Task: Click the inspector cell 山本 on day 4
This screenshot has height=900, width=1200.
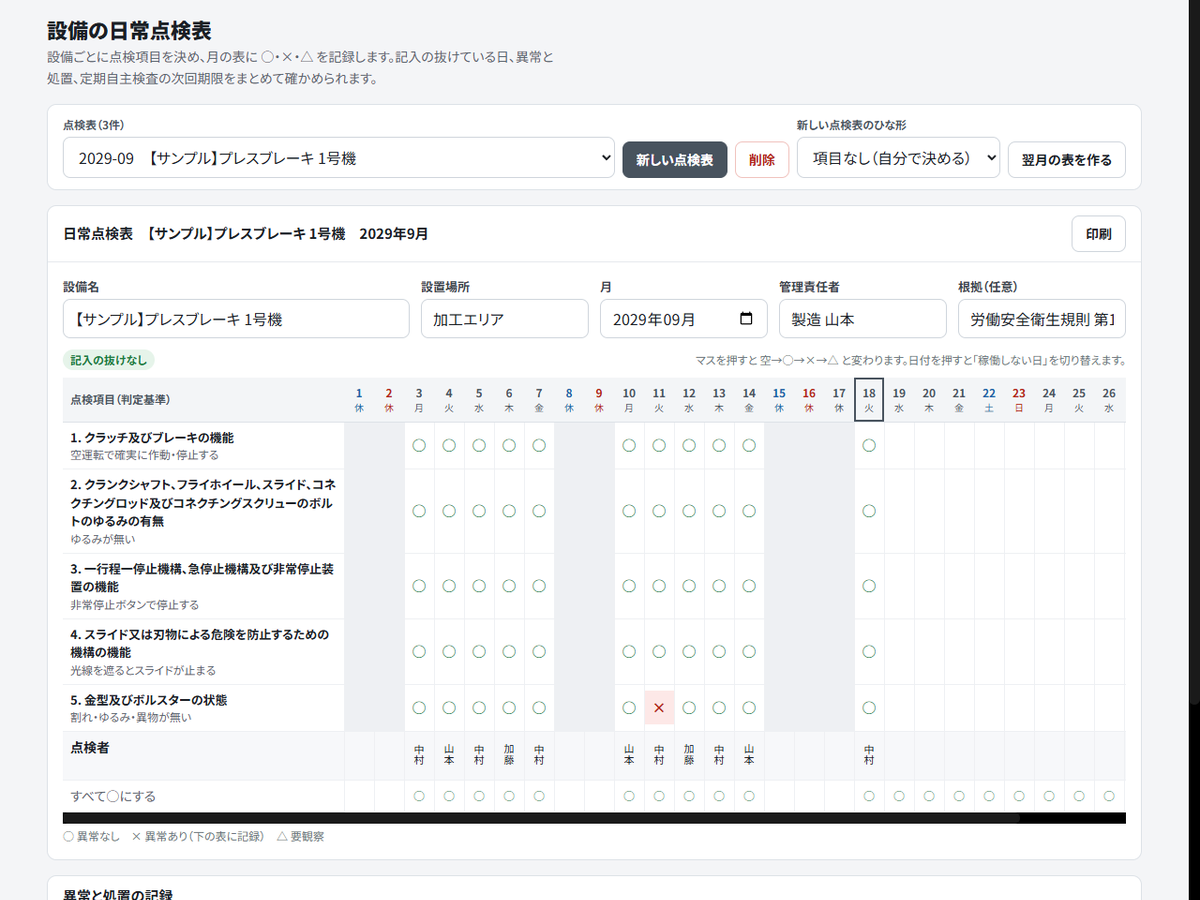Action: [449, 755]
